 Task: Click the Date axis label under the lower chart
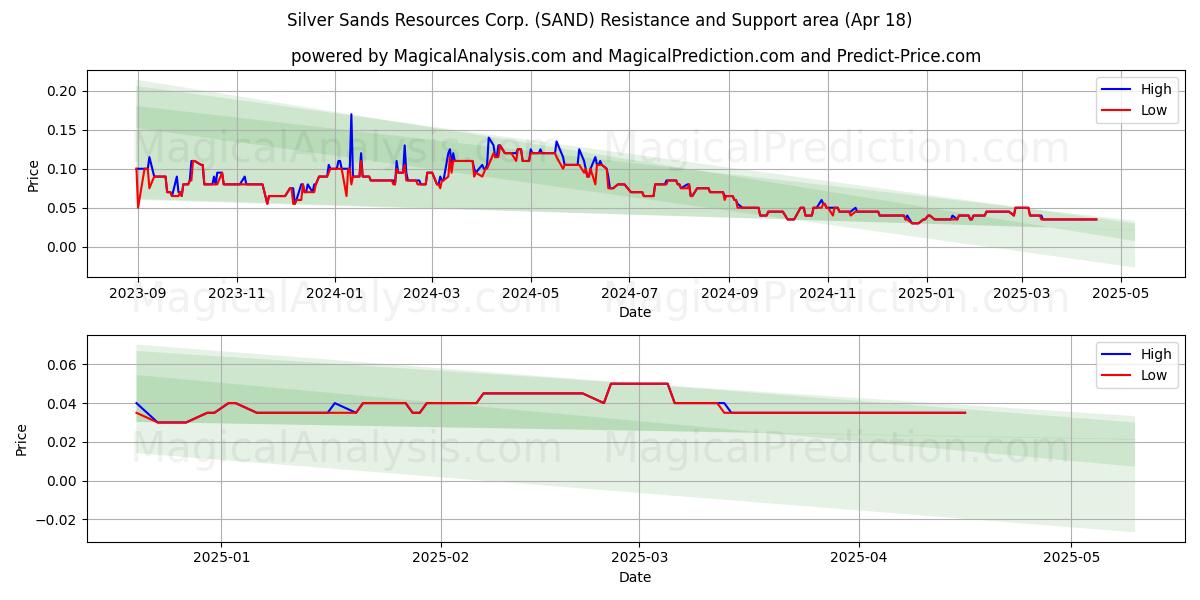[635, 577]
